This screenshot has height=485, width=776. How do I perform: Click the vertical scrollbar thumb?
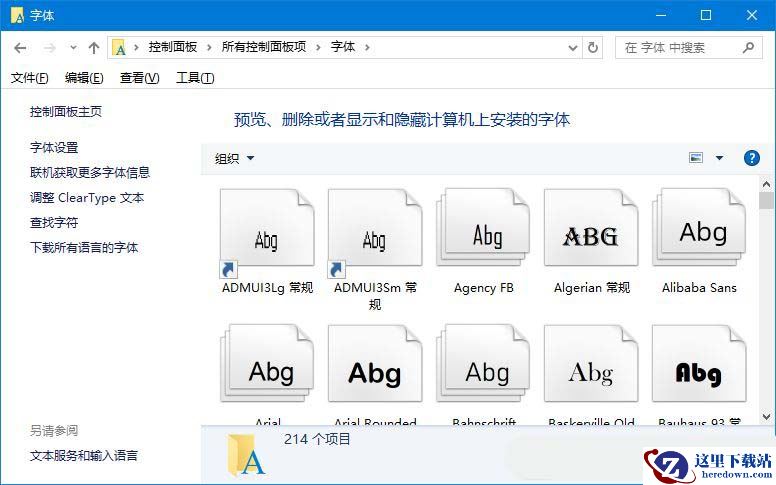point(767,201)
